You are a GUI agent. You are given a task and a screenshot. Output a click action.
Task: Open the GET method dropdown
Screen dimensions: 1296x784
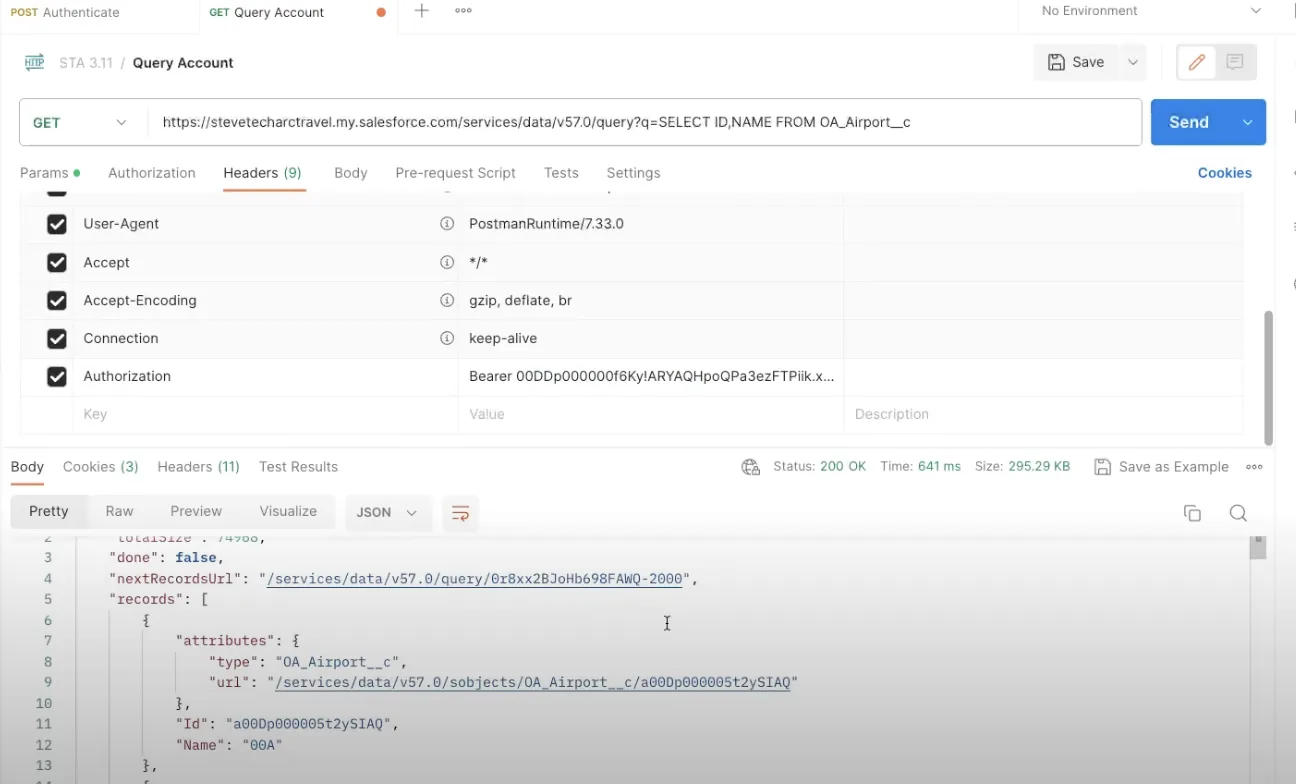pos(80,122)
